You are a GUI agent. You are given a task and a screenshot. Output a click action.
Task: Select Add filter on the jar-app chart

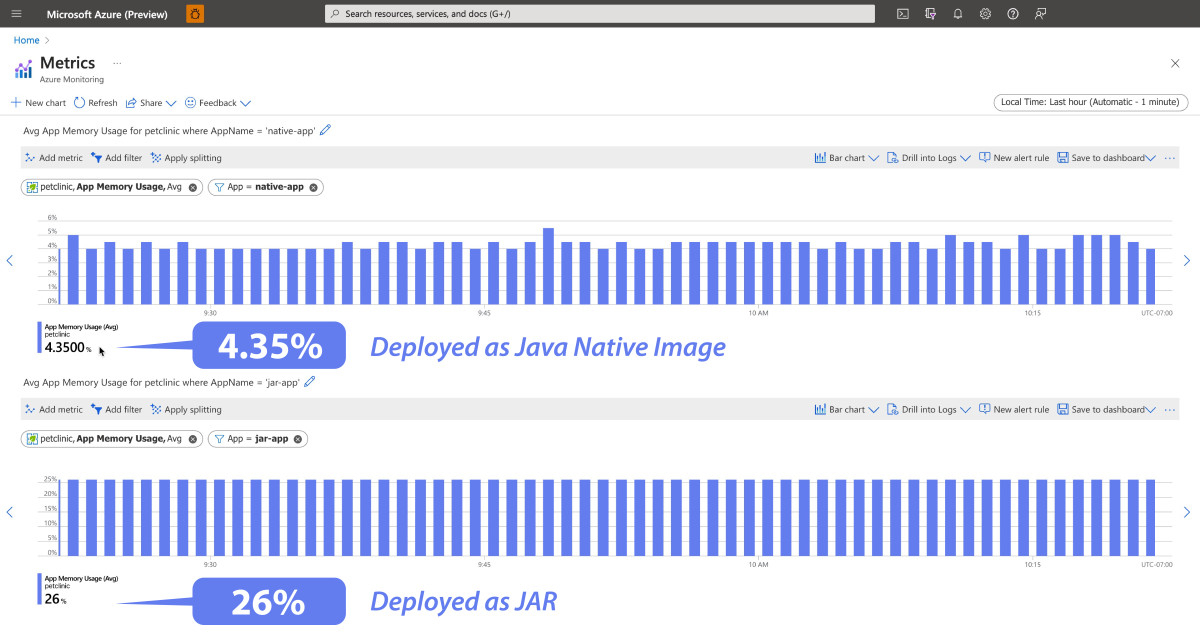116,409
